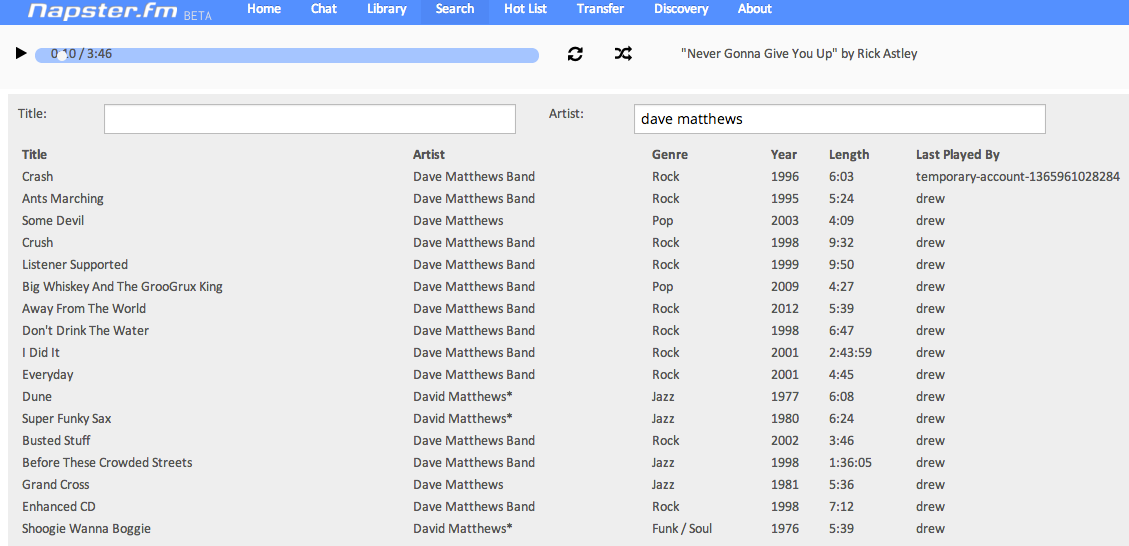Viewport: 1129px width, 546px height.
Task: Sort results by Year column header
Action: (x=784, y=155)
